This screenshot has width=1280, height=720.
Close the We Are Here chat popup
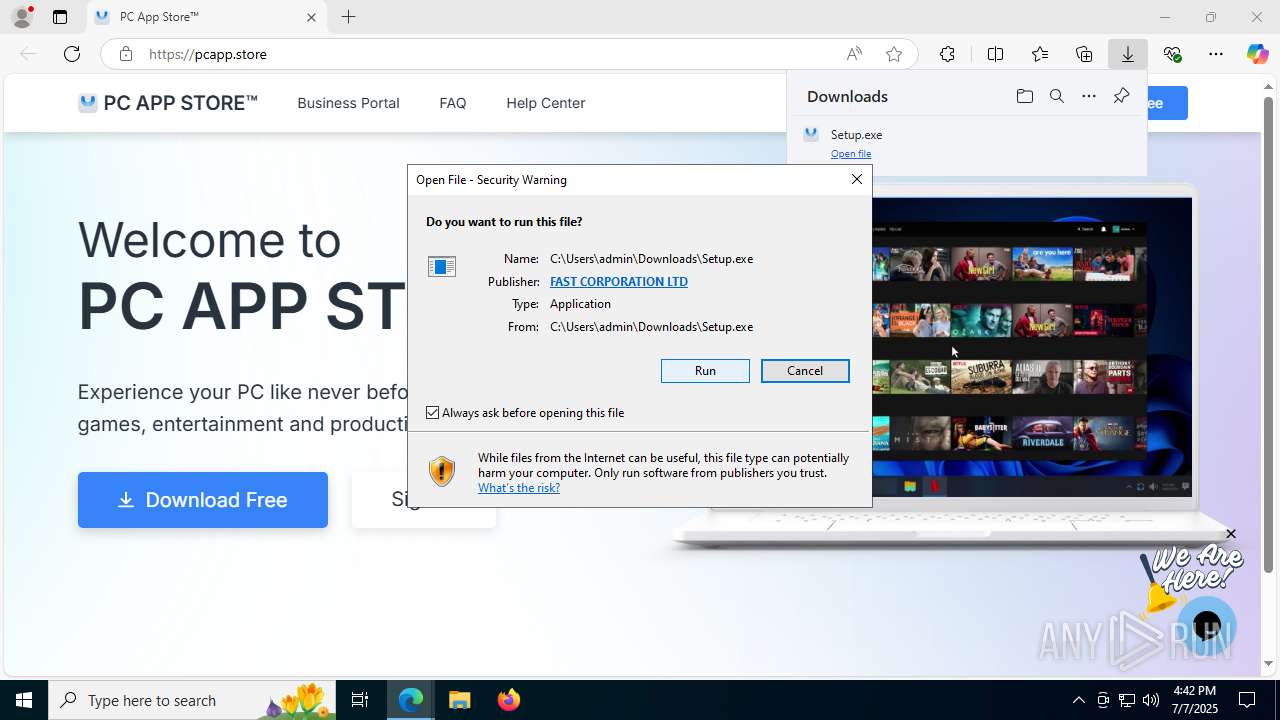pos(1231,534)
